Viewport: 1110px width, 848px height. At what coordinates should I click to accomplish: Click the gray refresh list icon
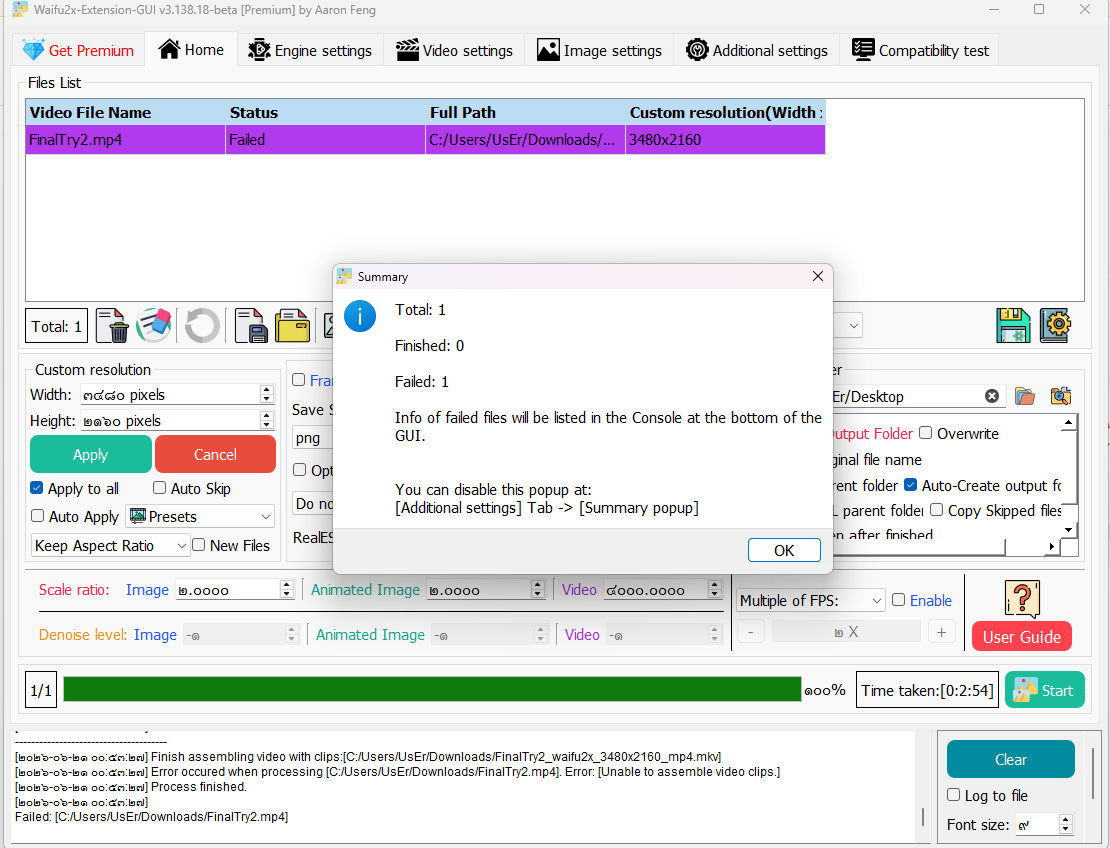(x=202, y=326)
